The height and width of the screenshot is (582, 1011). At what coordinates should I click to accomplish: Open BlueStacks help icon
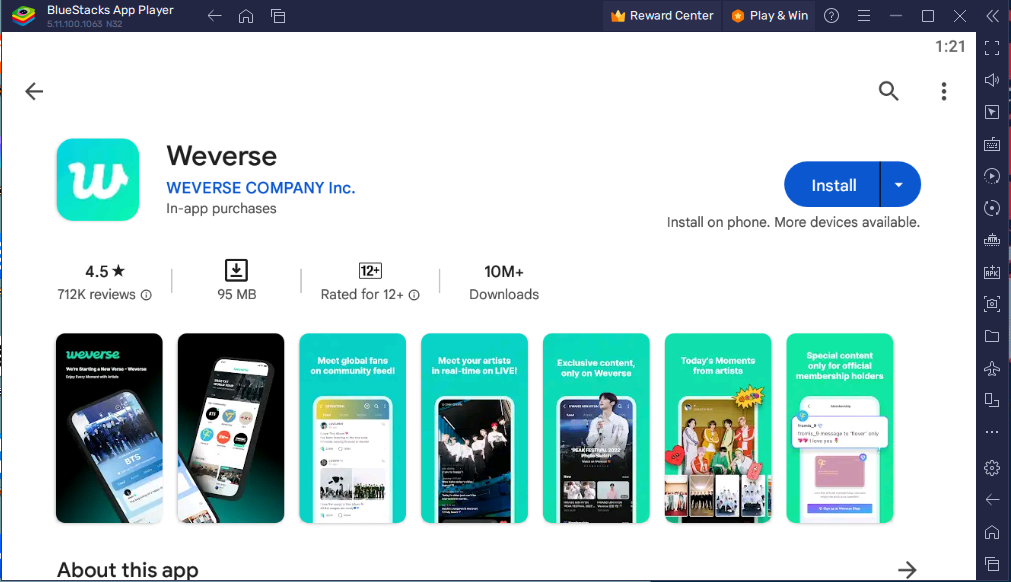click(x=832, y=15)
